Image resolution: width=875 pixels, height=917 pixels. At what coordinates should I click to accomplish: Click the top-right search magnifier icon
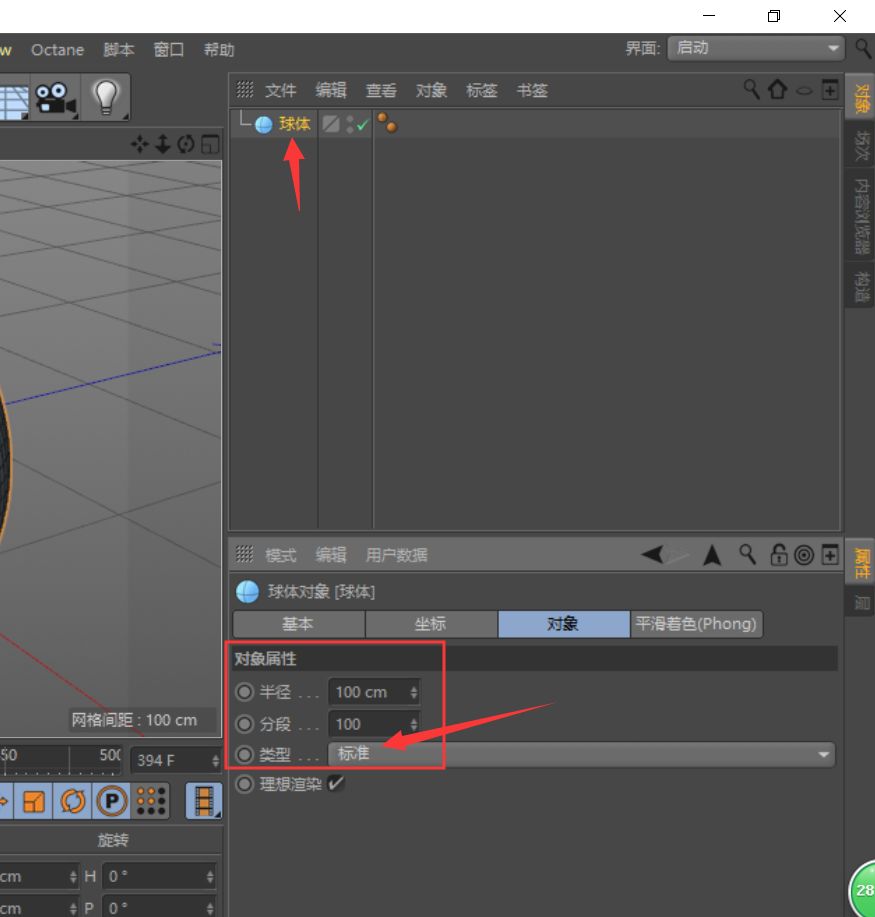863,48
